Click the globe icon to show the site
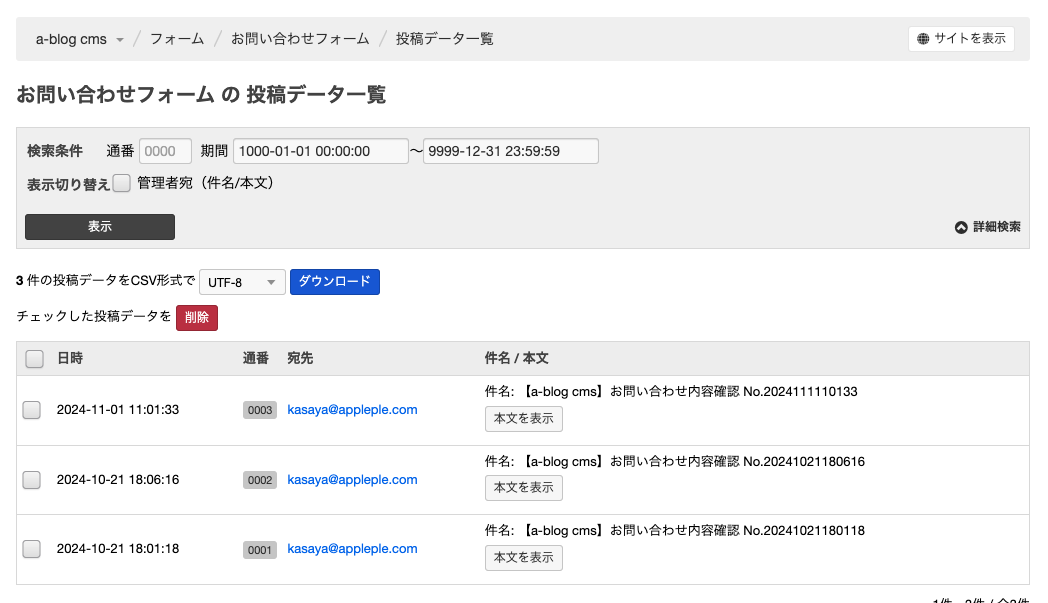 click(923, 39)
